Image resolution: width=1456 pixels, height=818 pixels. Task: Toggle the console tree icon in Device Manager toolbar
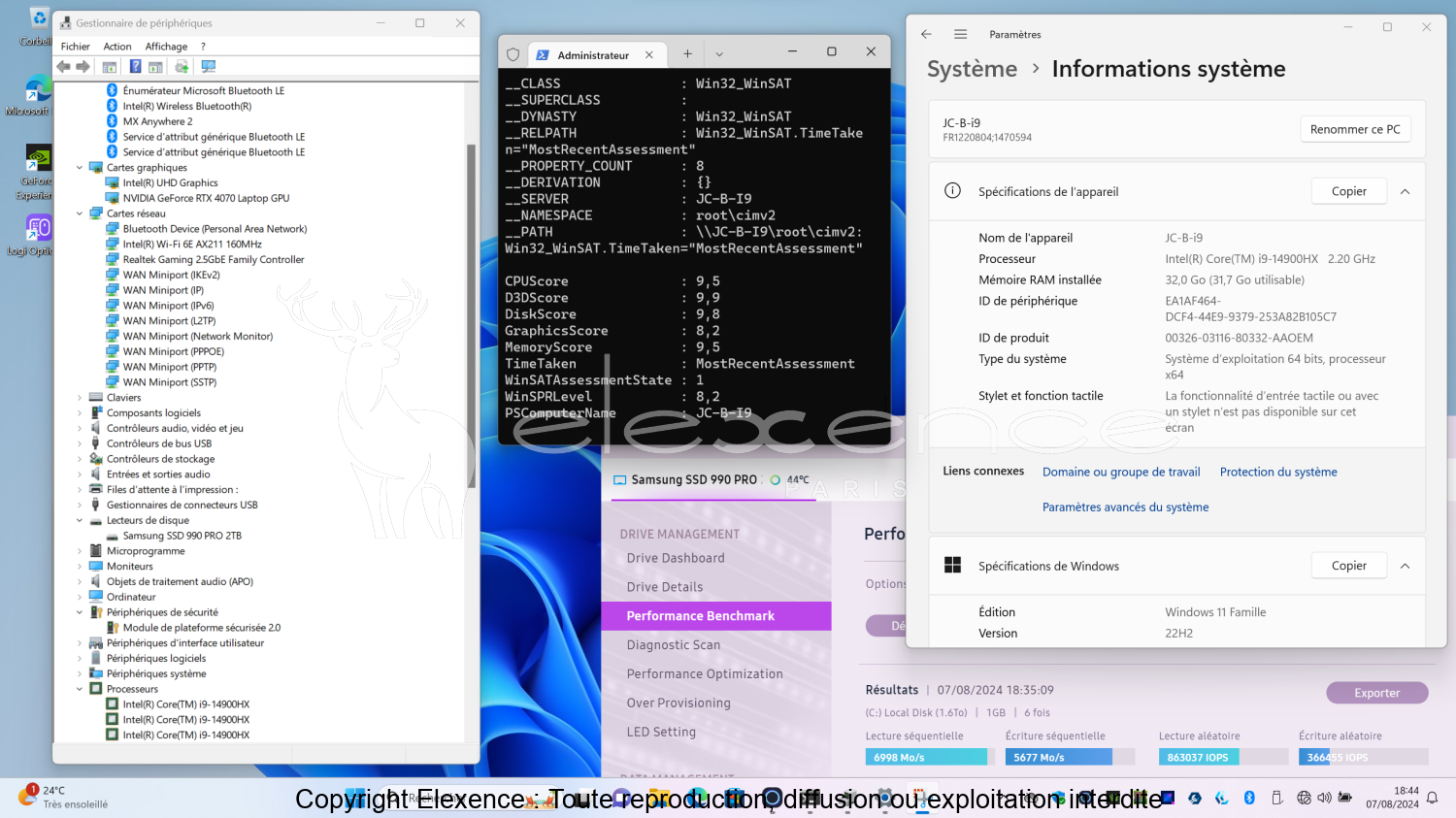(110, 67)
